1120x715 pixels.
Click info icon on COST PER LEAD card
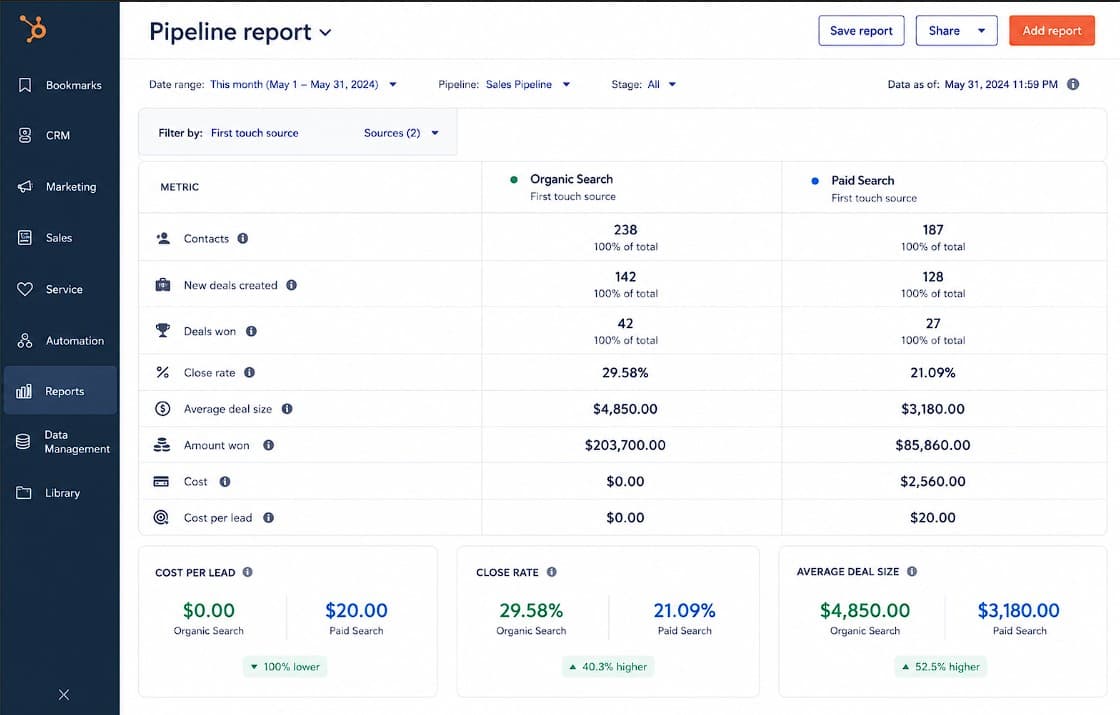pyautogui.click(x=248, y=572)
